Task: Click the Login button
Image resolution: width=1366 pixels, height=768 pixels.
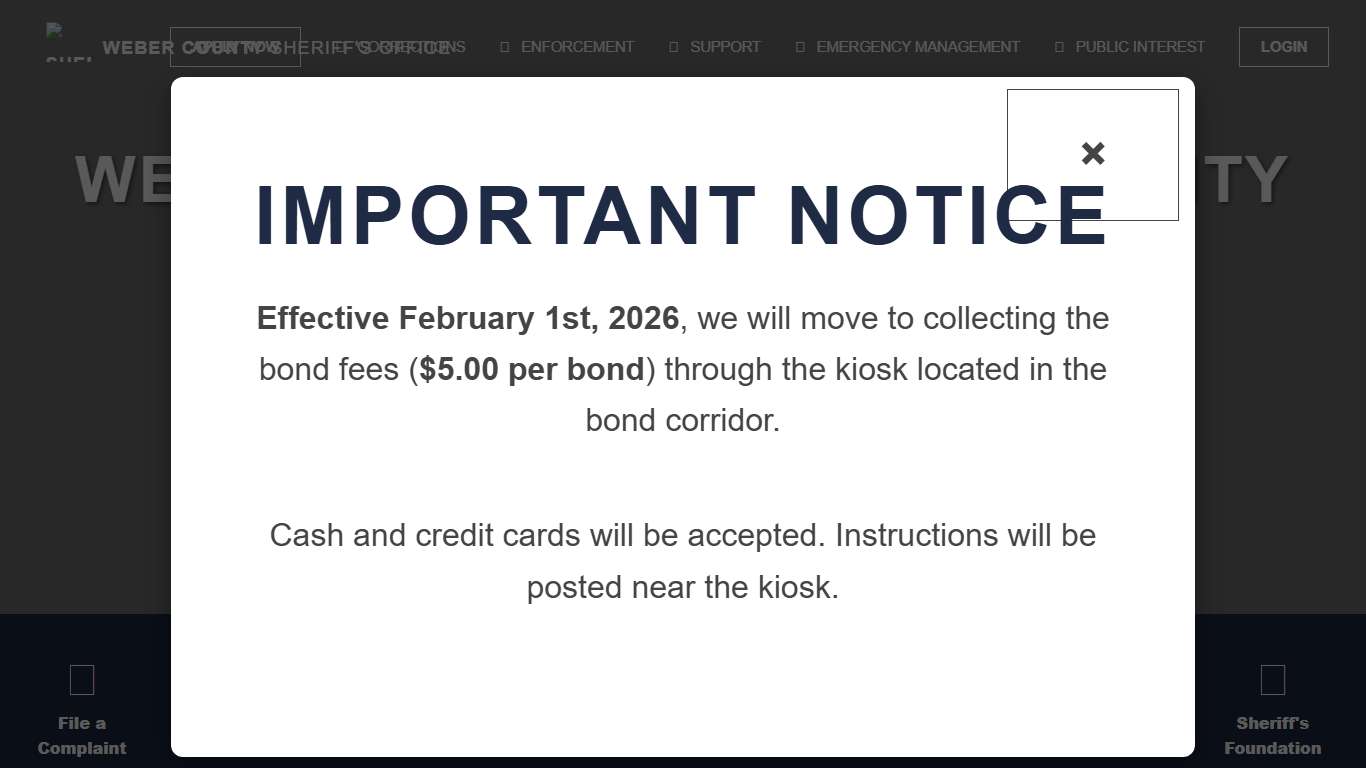Action: click(x=1283, y=47)
